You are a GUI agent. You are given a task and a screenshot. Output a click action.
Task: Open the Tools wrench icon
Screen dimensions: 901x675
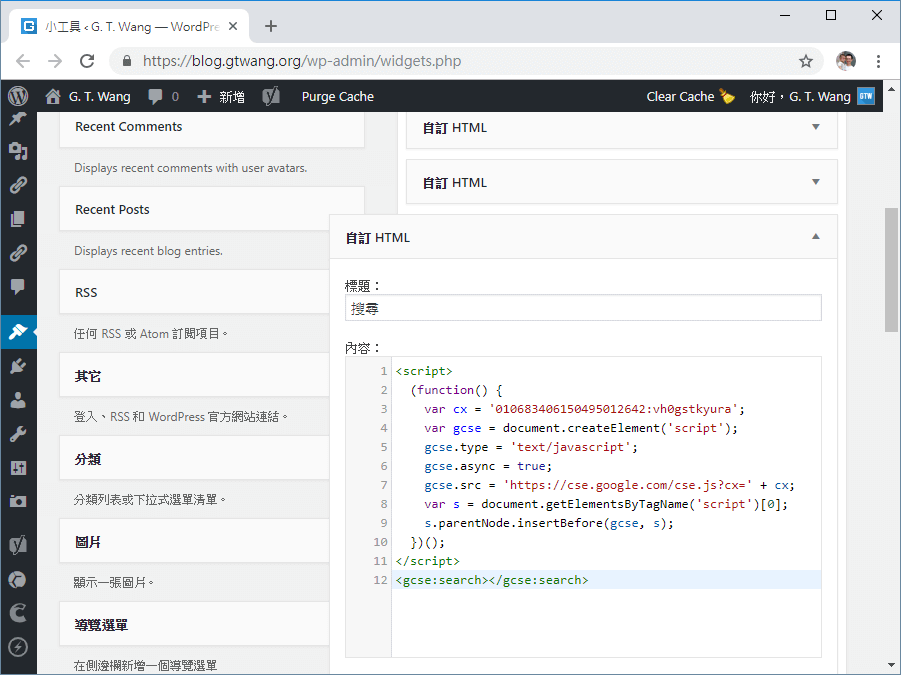coord(18,432)
